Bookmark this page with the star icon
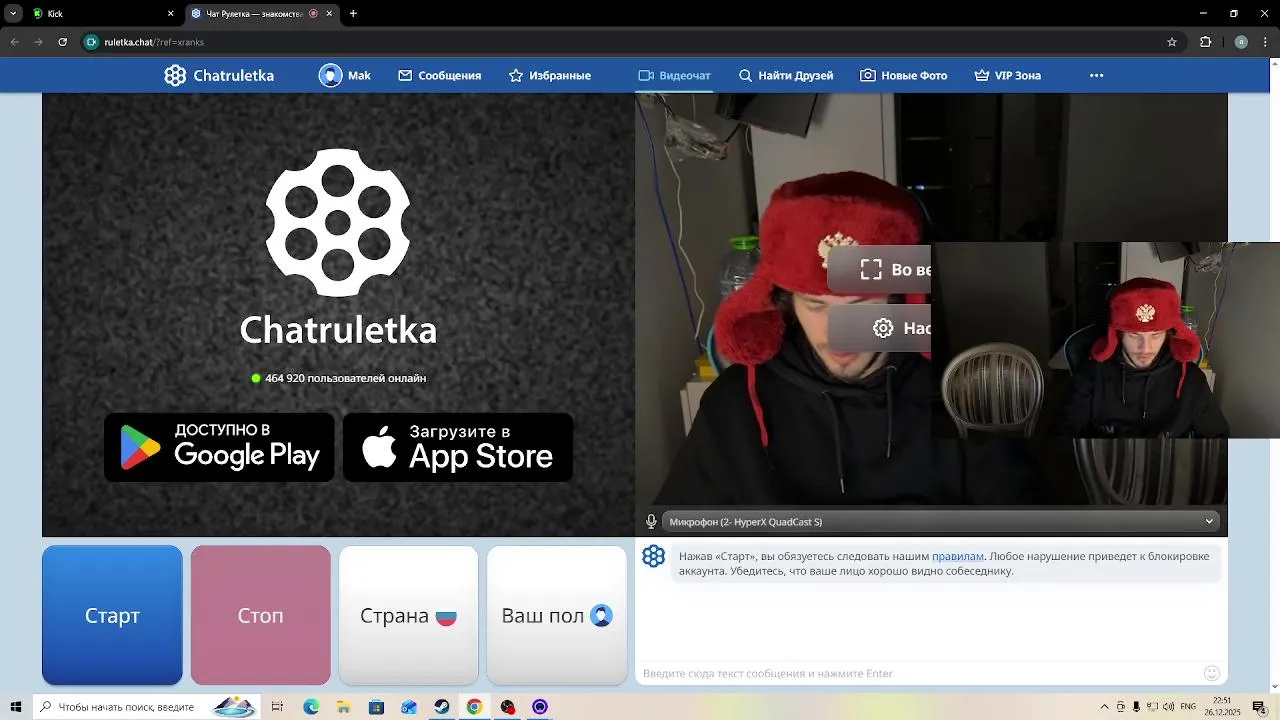This screenshot has height=720, width=1280. [x=1172, y=42]
